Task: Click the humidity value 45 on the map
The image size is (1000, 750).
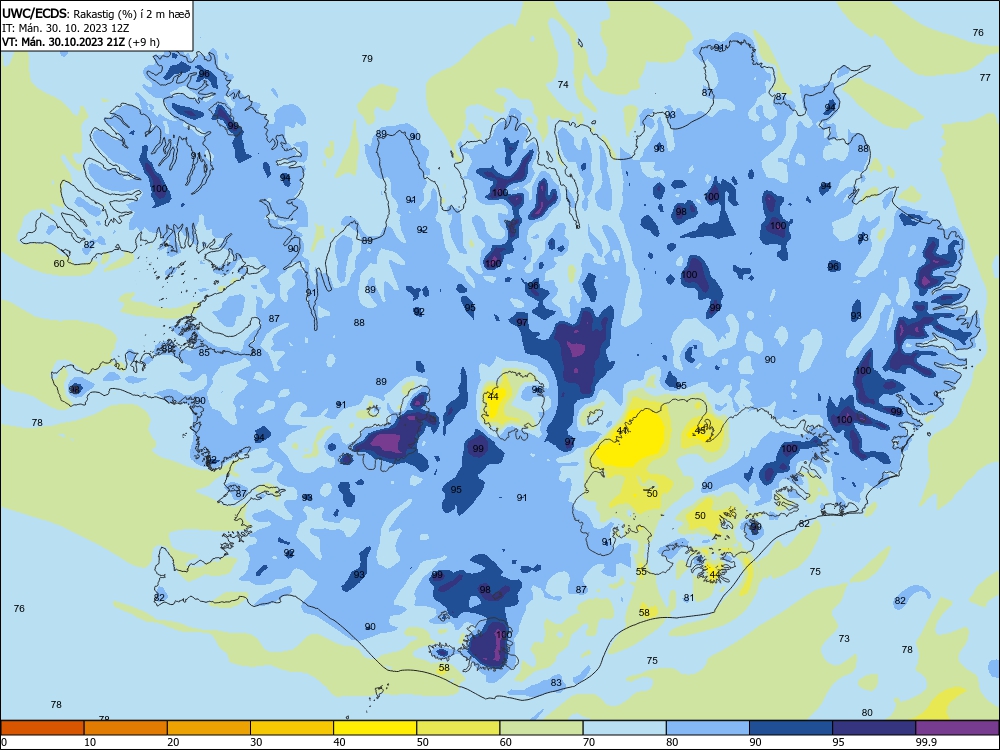Action: point(700,430)
